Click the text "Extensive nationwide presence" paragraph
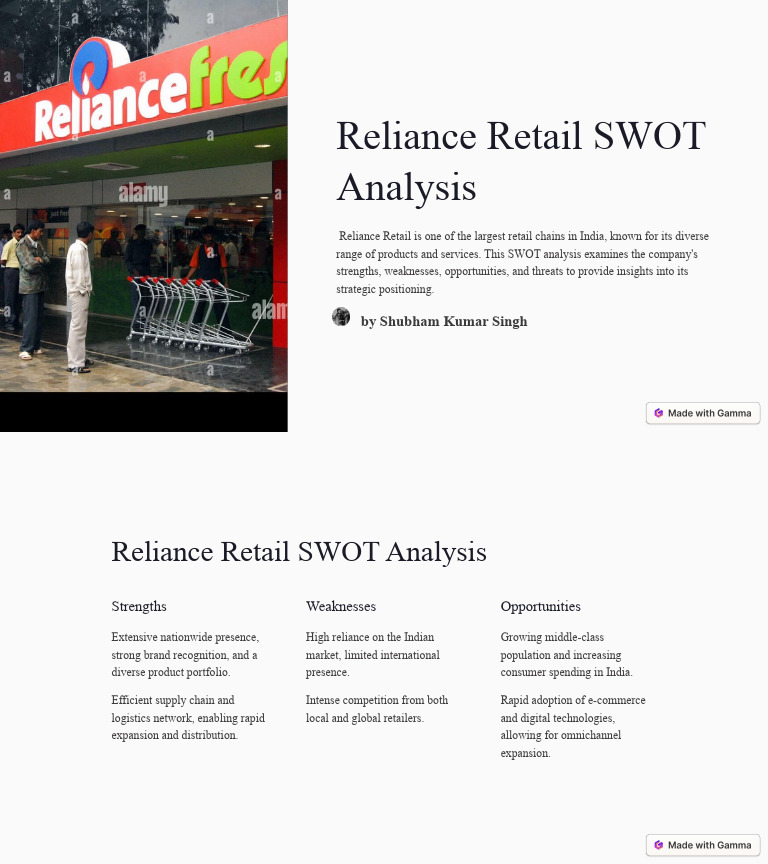 tap(185, 655)
